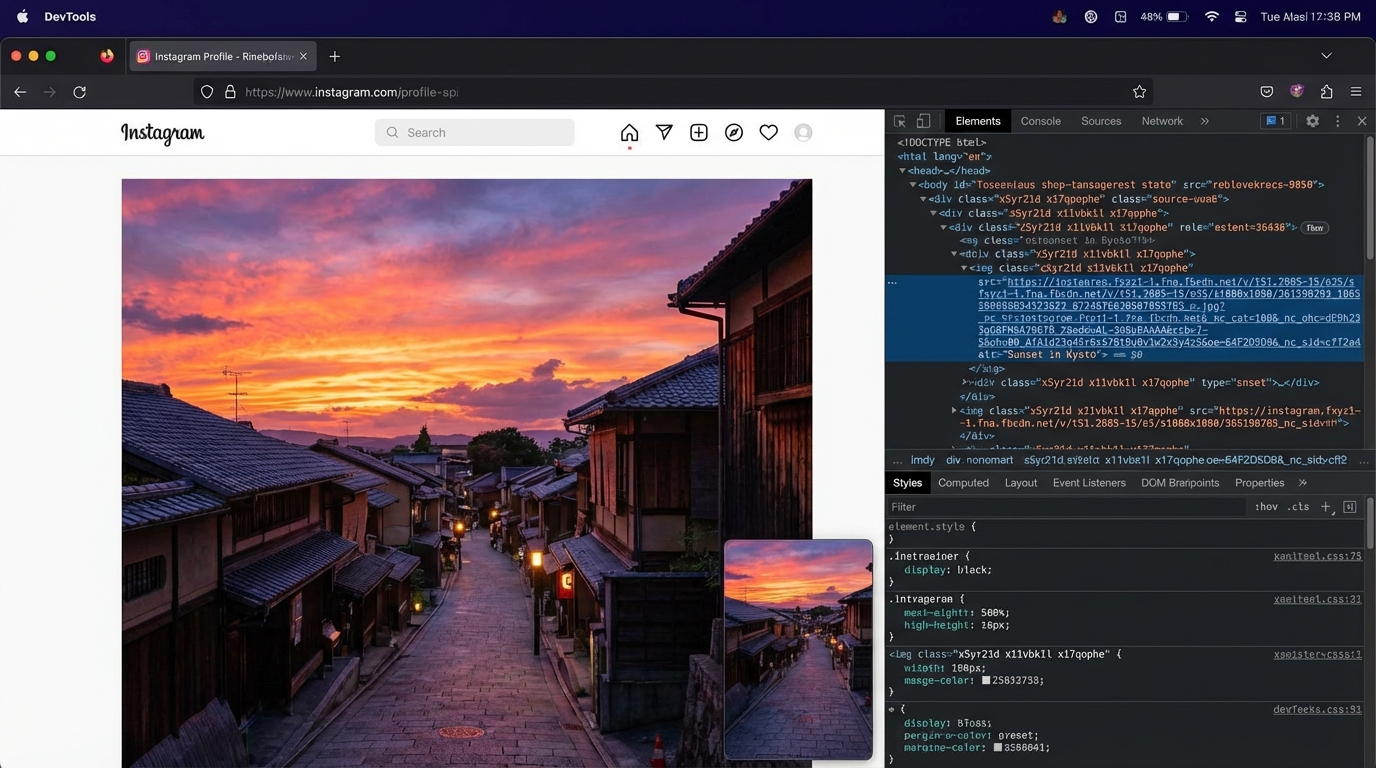The image size is (1376, 768).
Task: Select the Instagram Home icon
Action: click(628, 131)
